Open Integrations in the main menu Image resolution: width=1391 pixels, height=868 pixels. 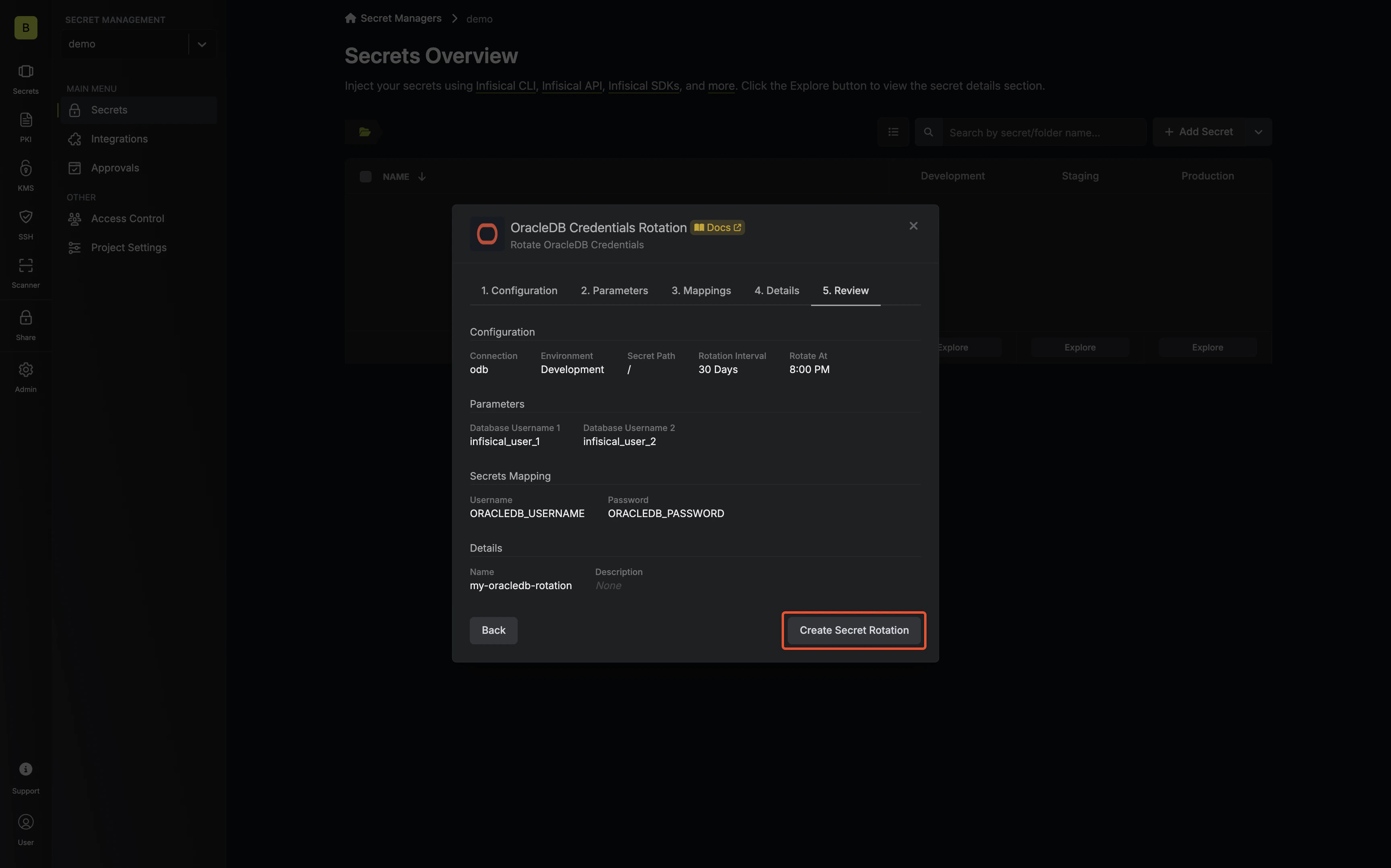tap(138, 139)
